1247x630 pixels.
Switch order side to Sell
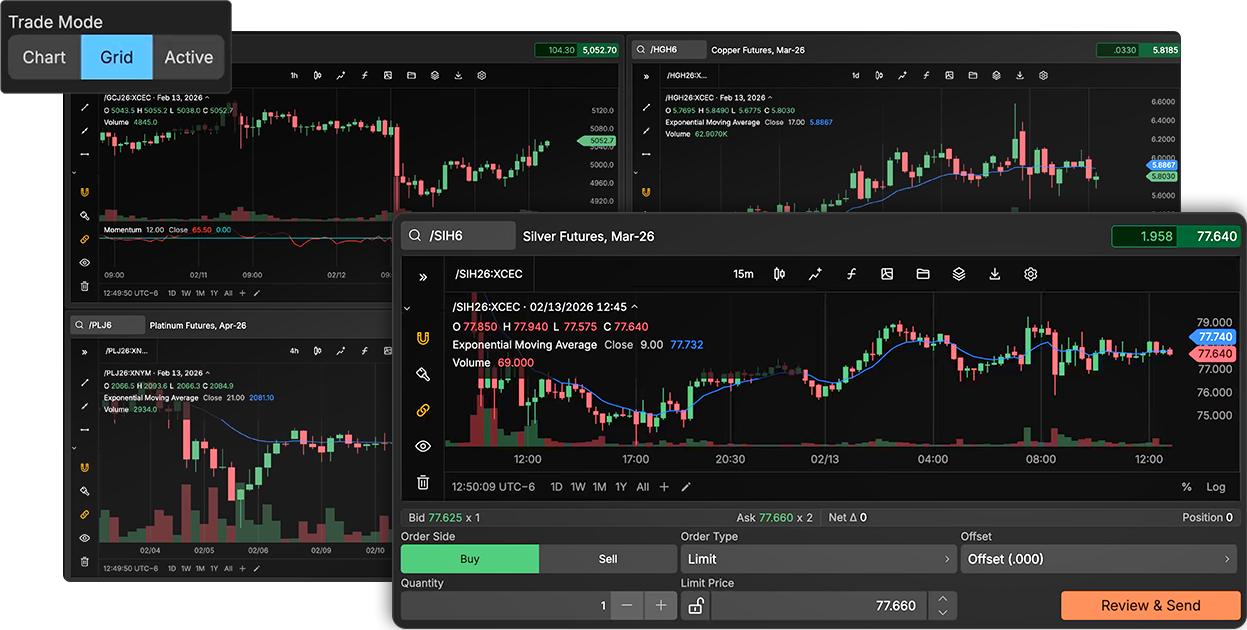[607, 559]
